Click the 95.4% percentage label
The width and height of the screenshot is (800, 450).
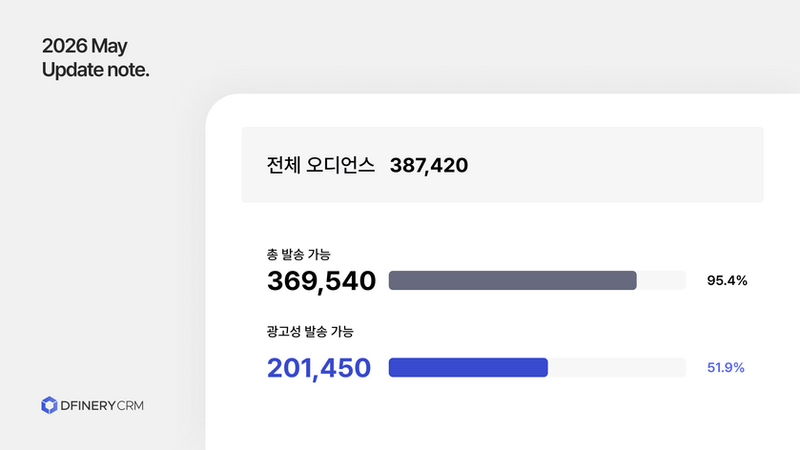[727, 281]
